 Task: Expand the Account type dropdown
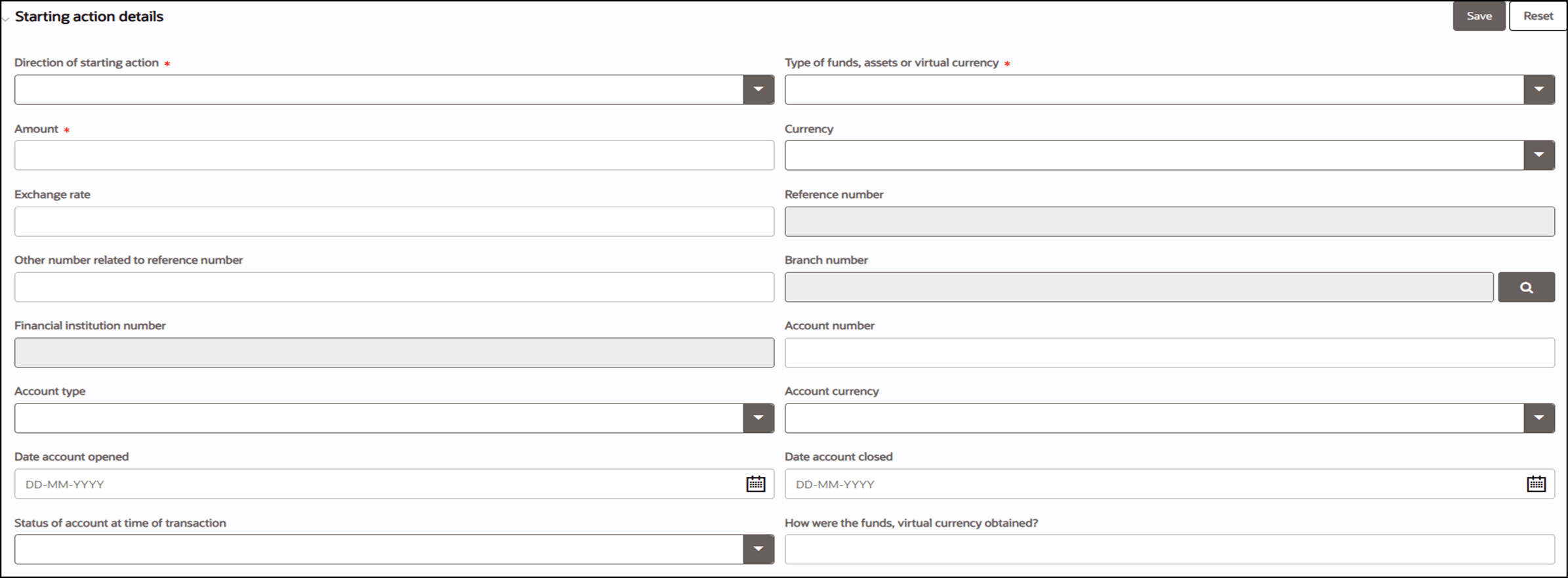click(x=758, y=418)
